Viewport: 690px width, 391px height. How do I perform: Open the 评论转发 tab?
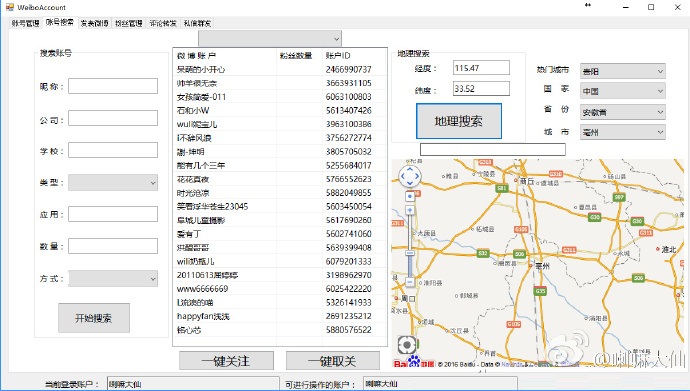coord(163,23)
